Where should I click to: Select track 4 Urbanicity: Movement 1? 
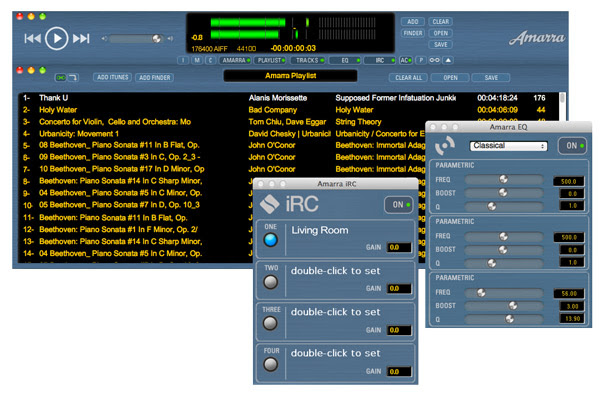point(223,134)
